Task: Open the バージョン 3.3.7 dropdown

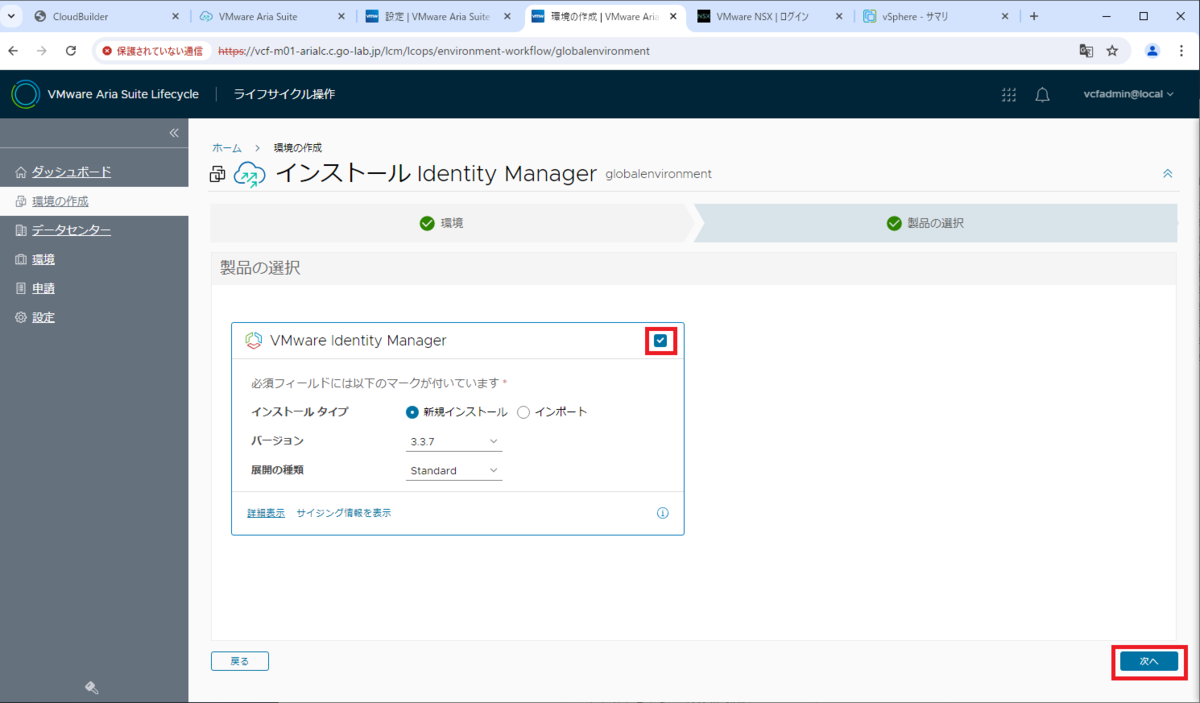Action: pos(454,442)
